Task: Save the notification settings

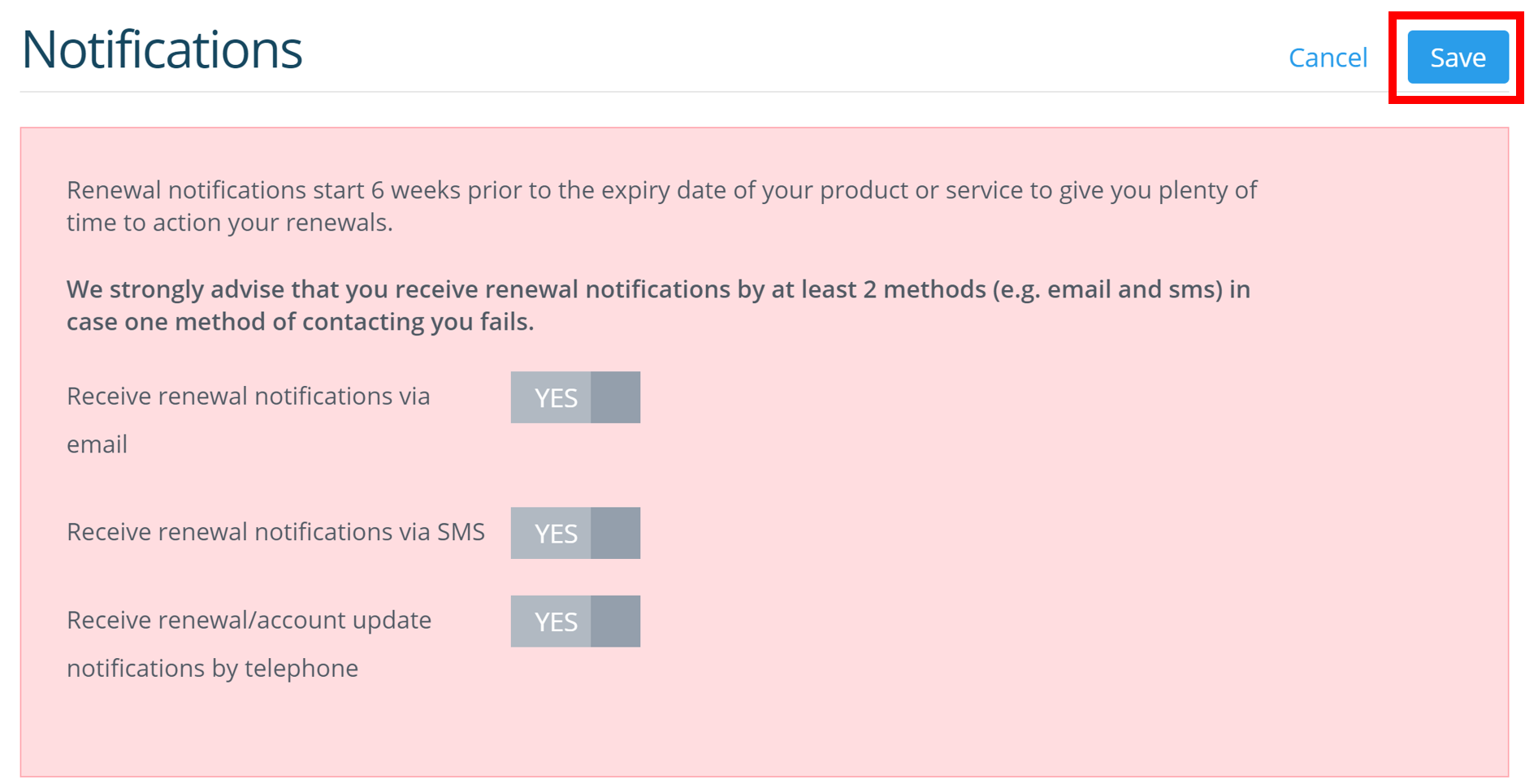Action: (x=1457, y=57)
